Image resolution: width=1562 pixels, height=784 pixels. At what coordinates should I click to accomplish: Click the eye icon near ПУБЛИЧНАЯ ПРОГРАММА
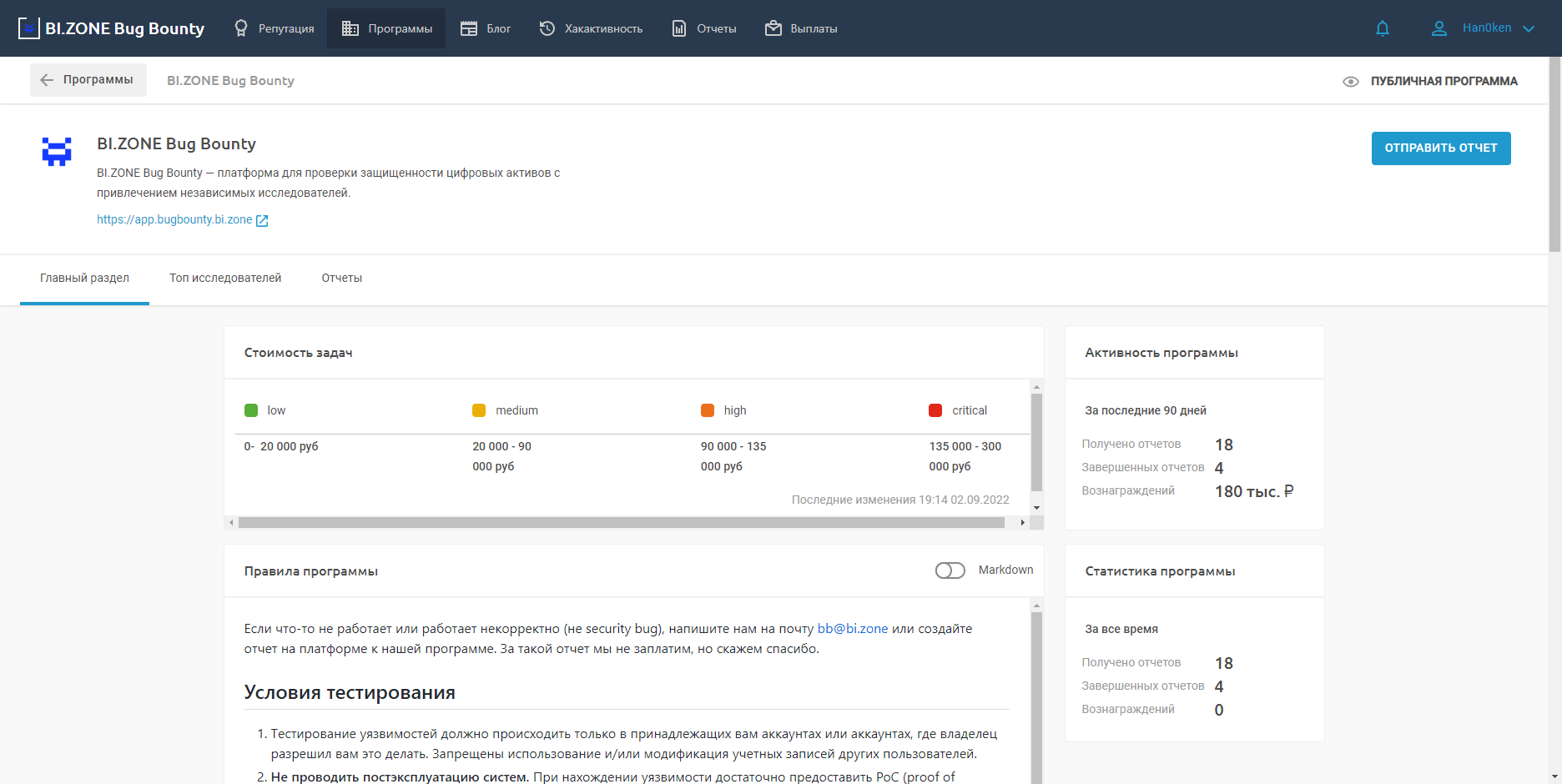1351,82
